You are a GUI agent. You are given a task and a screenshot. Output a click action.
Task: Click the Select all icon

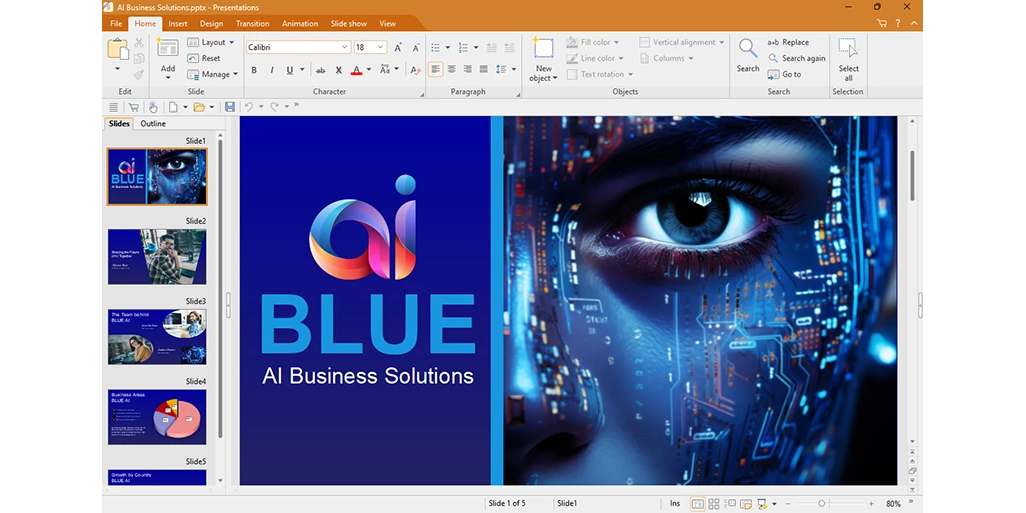coord(848,50)
